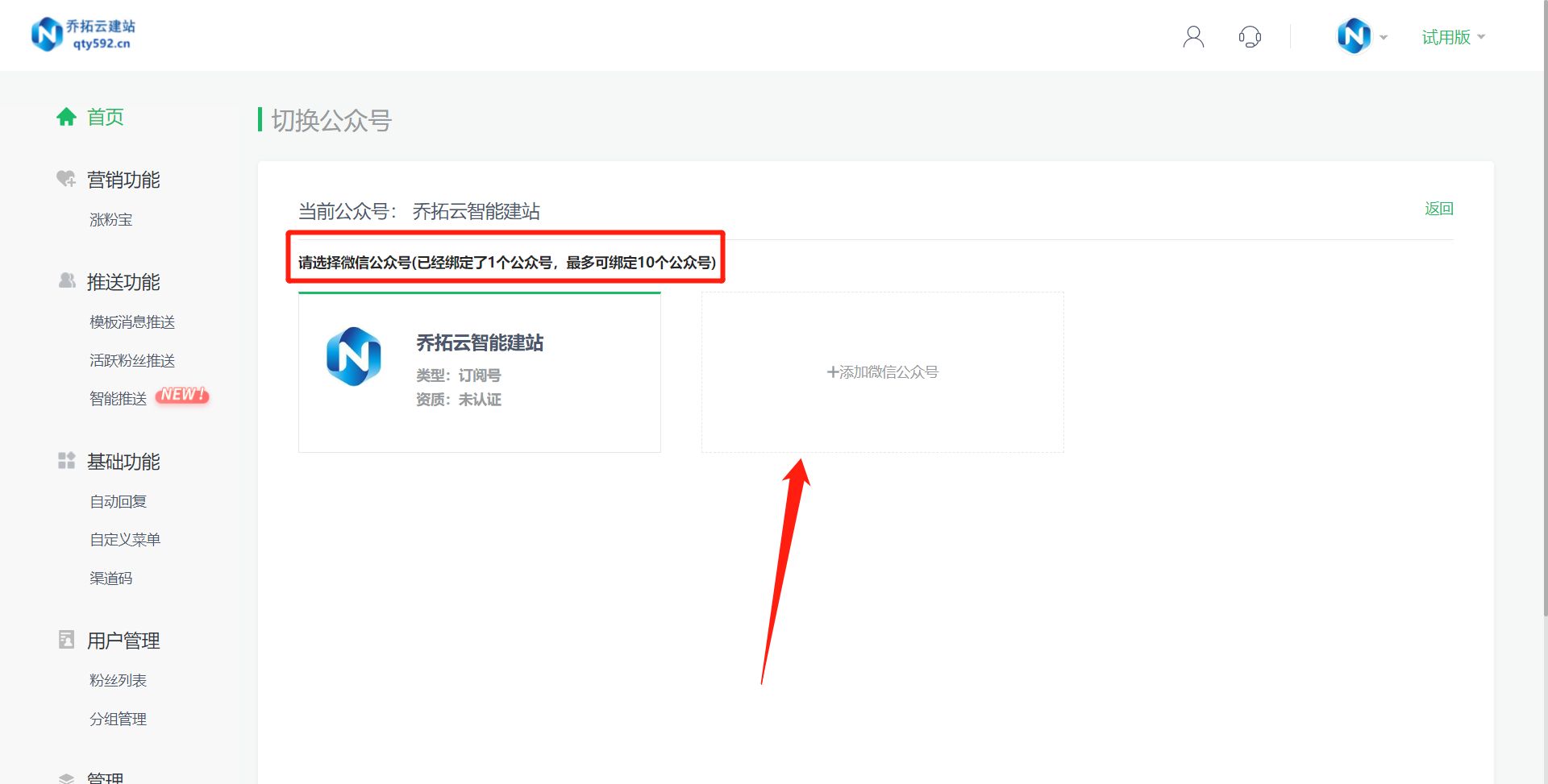
Task: Click the 推送功能 push function icon
Action: coord(65,281)
